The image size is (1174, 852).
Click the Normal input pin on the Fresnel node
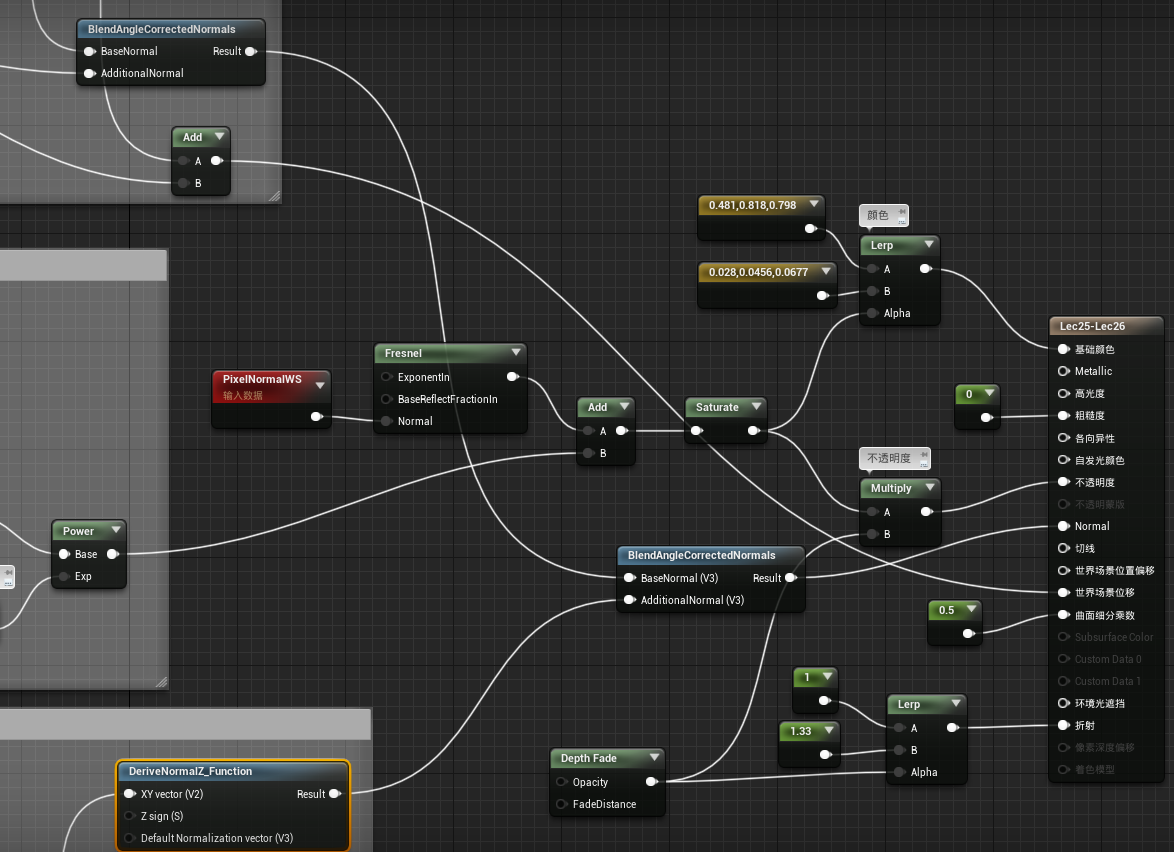click(385, 421)
